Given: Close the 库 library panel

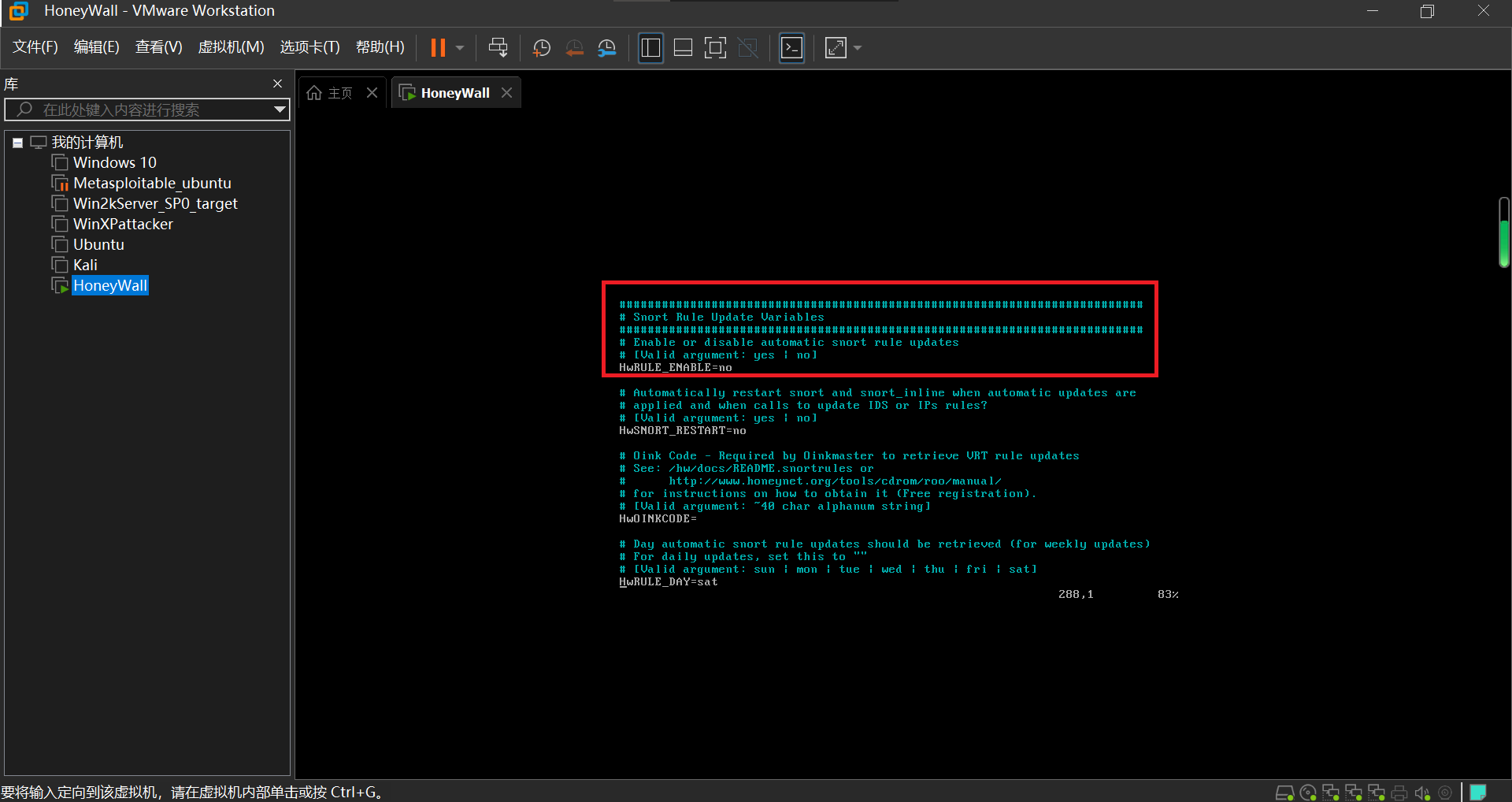Looking at the screenshot, I should [277, 84].
